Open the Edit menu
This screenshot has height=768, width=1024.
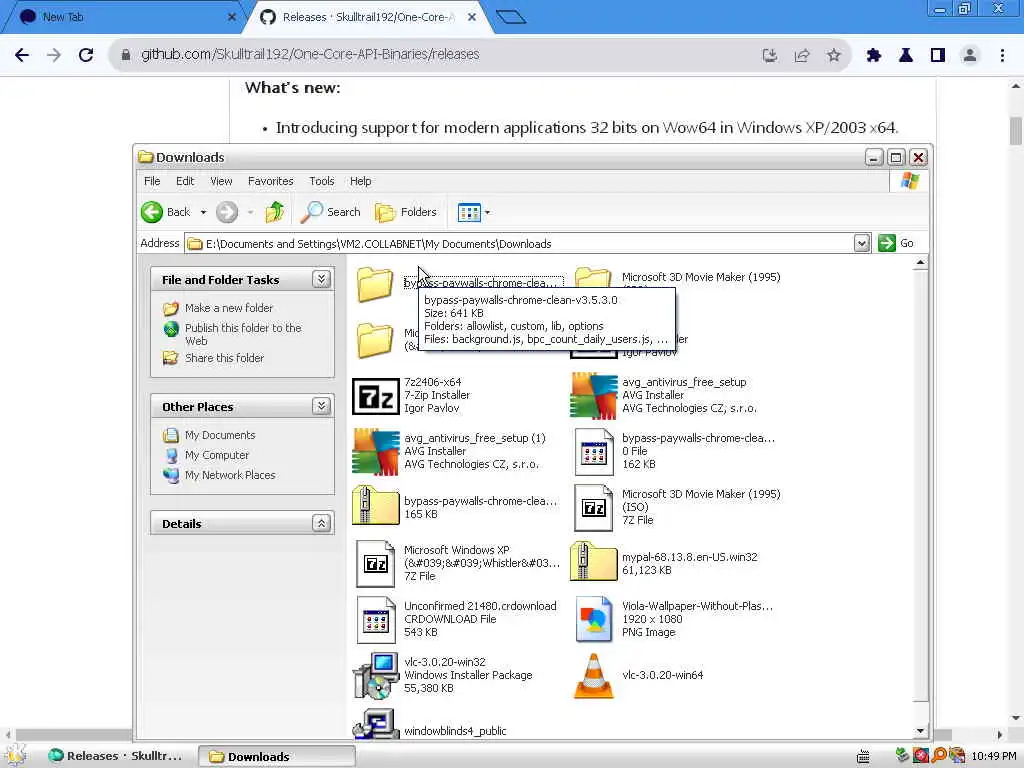coord(185,181)
